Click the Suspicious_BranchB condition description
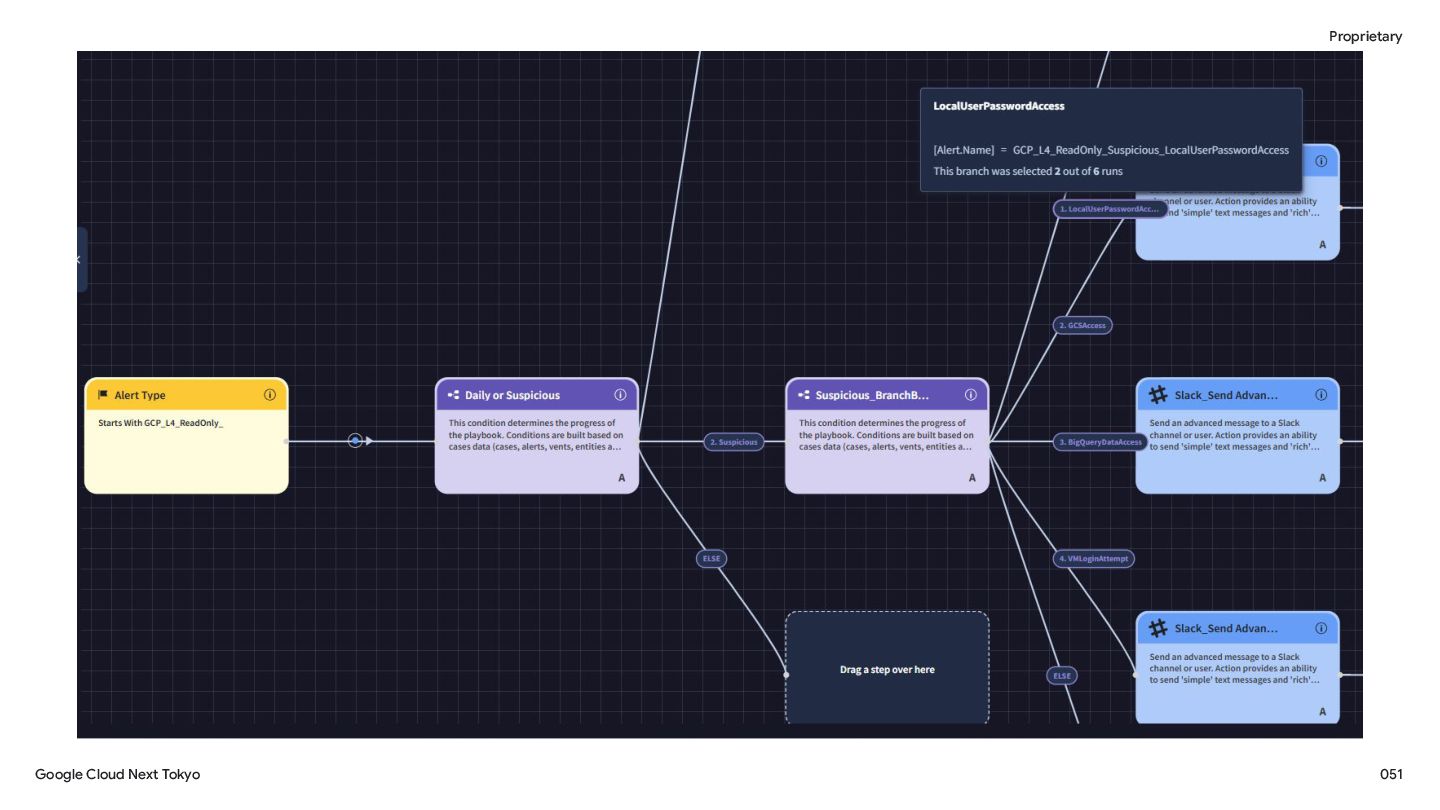The image size is (1440, 810). click(886, 435)
